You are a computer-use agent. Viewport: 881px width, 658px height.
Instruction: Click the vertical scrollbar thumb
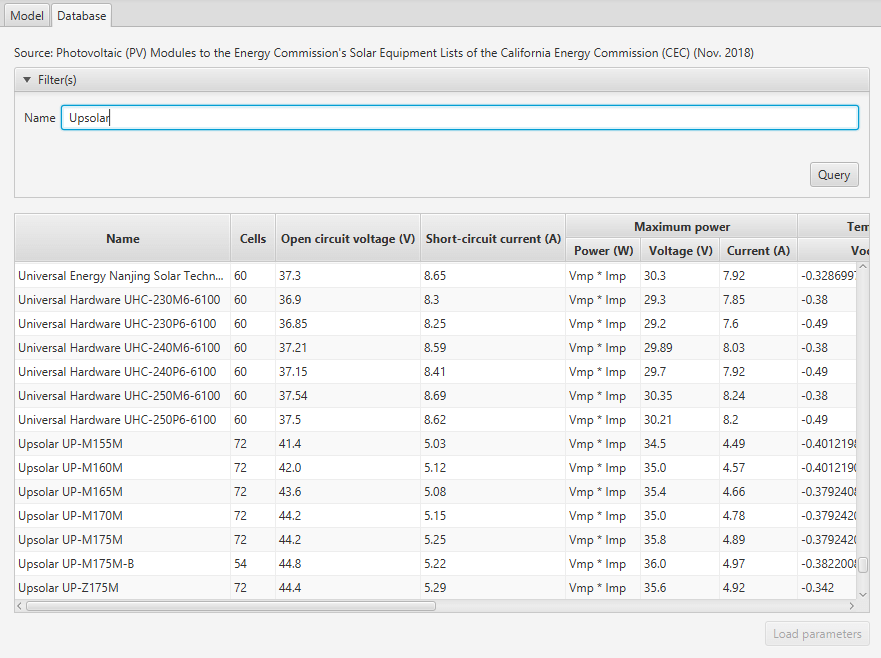(863, 564)
